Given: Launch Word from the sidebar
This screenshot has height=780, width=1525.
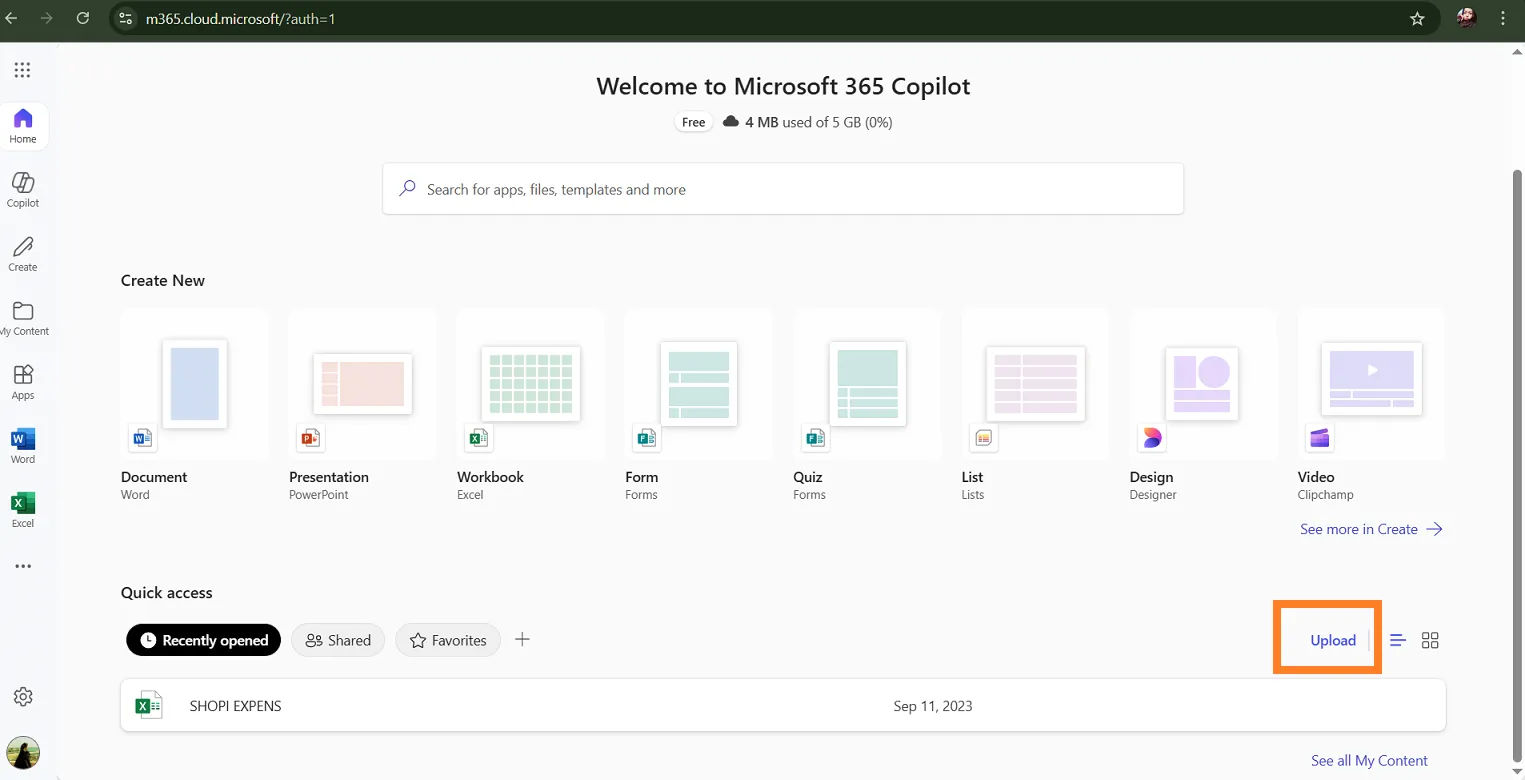Looking at the screenshot, I should coord(23,446).
